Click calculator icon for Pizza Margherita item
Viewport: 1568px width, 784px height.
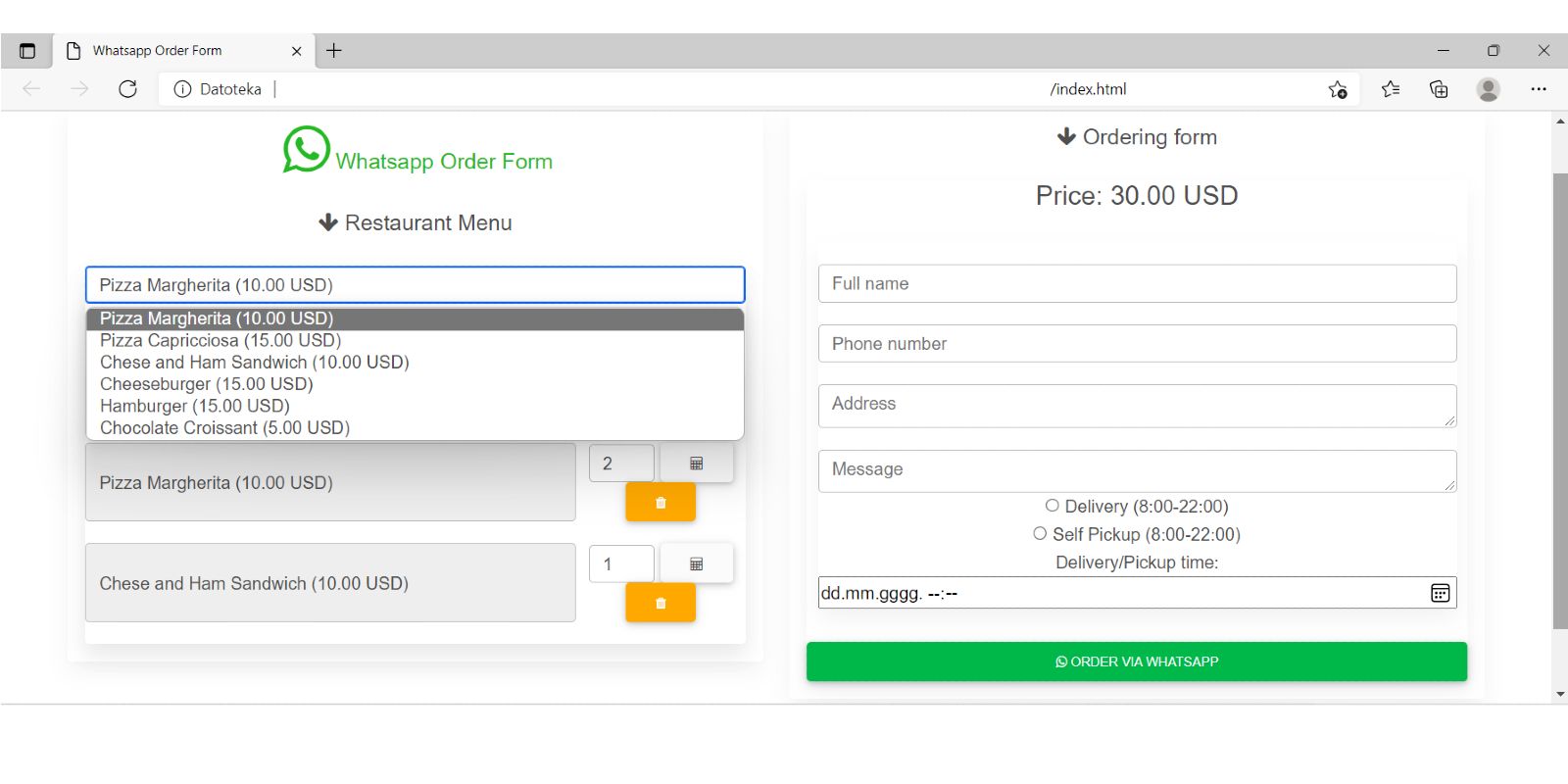[x=696, y=464]
